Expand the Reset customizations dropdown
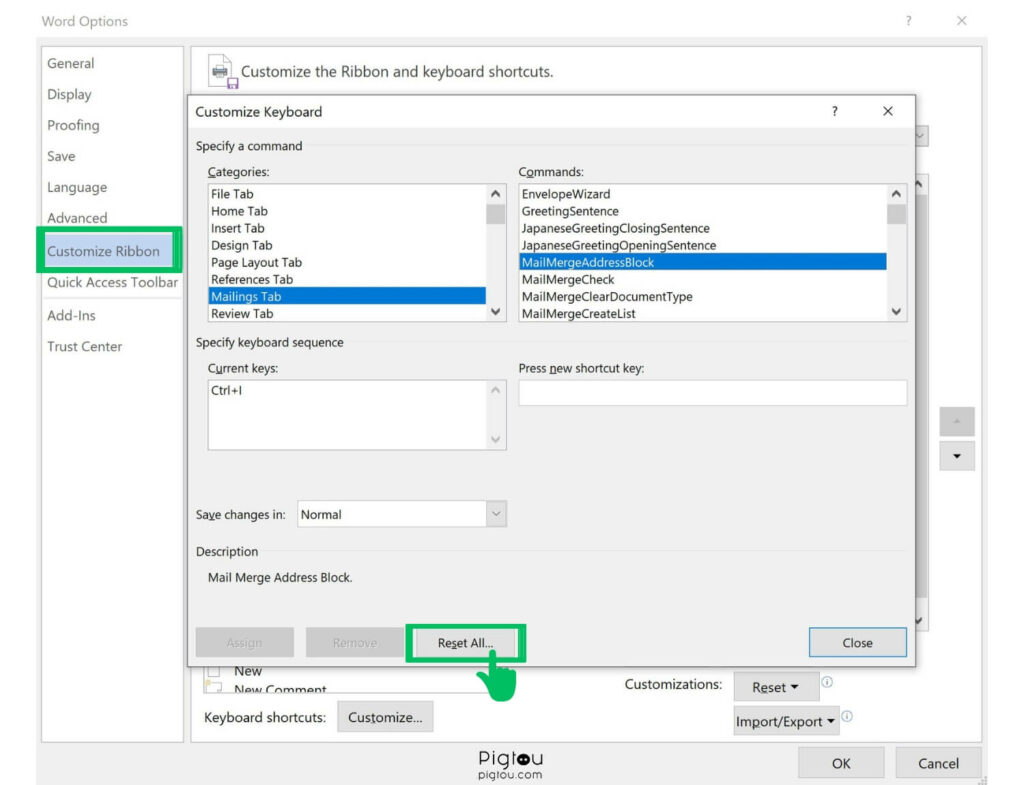Image resolution: width=1024 pixels, height=785 pixels. [x=776, y=687]
